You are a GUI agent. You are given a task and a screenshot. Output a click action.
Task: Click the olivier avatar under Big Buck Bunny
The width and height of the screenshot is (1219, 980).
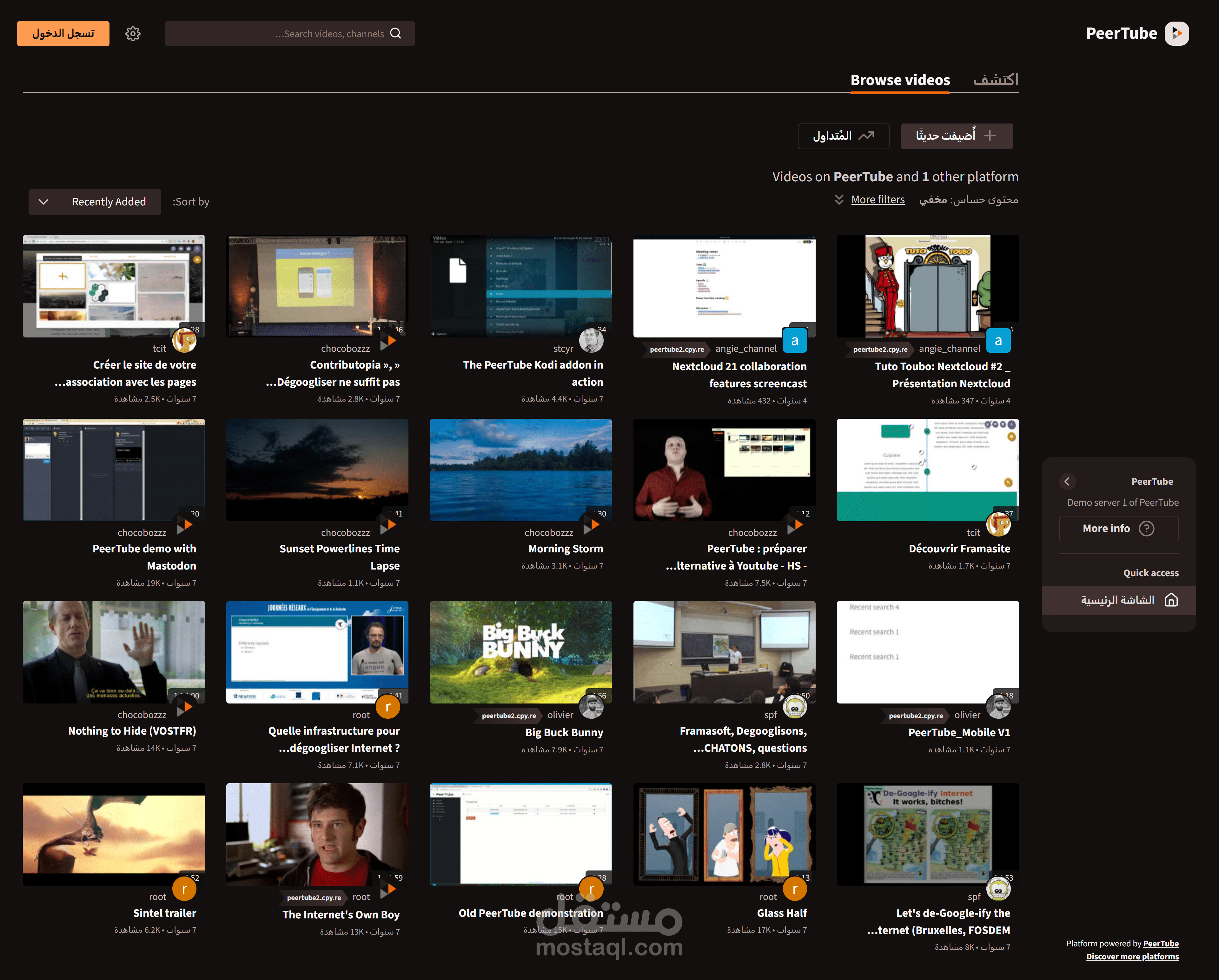click(x=591, y=707)
